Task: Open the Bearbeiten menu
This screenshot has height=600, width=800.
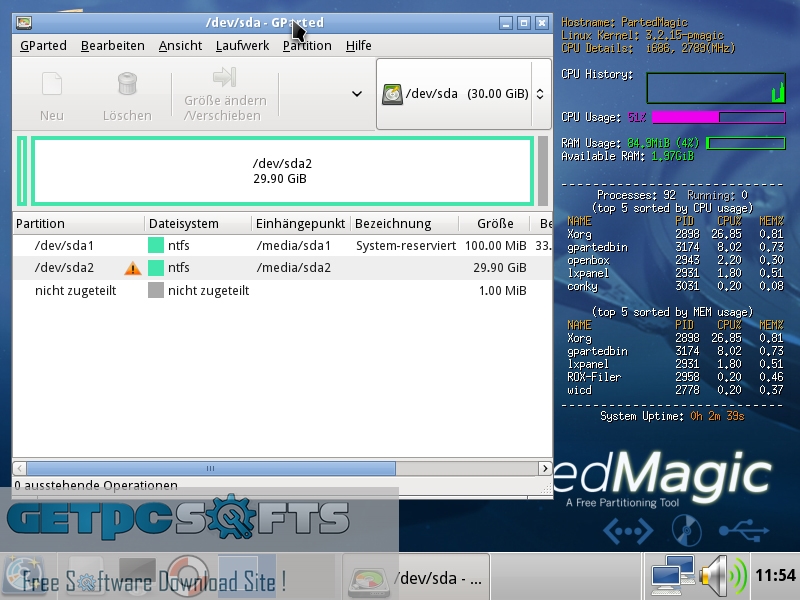Action: coord(112,45)
